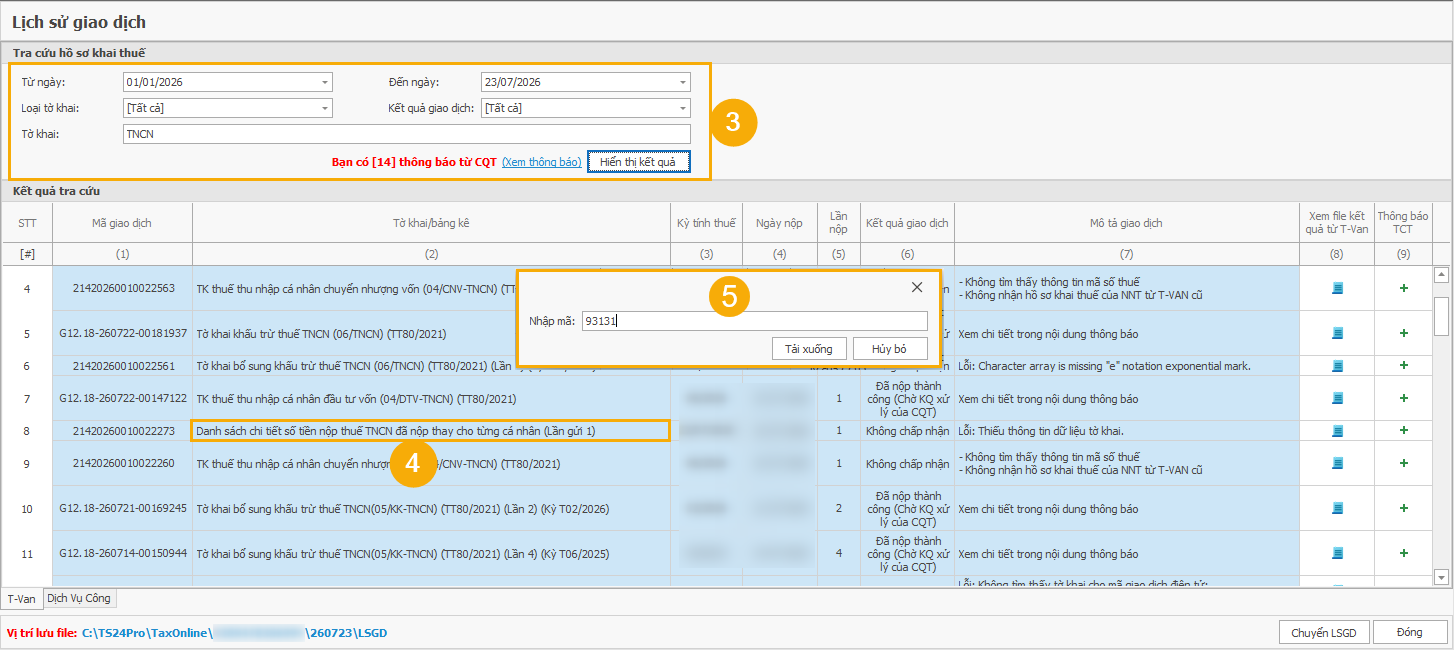Open T-Van result file for row 6
Screen dimensions: 1455x650
coord(1338,366)
